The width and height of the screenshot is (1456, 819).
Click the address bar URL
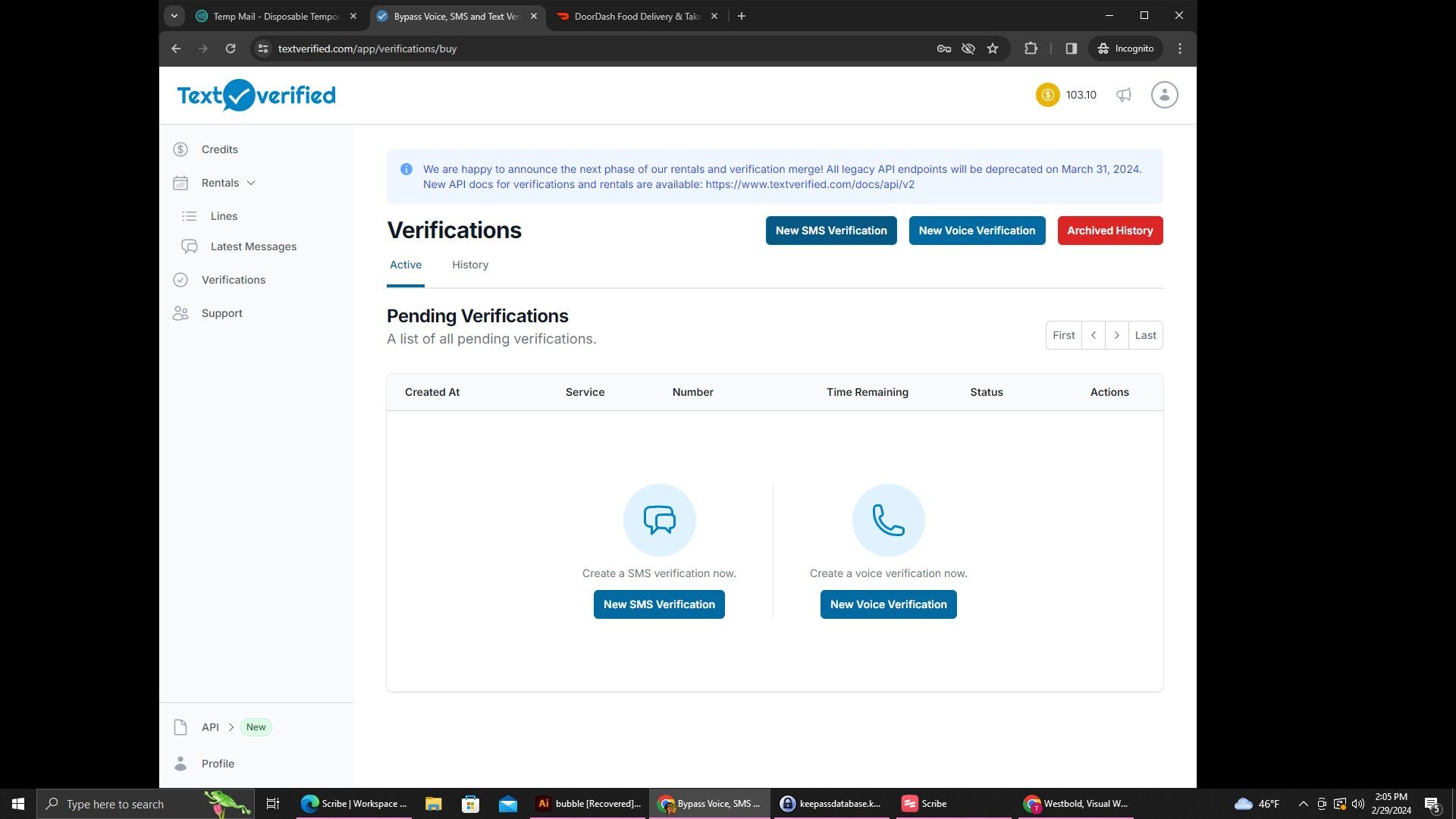point(367,49)
